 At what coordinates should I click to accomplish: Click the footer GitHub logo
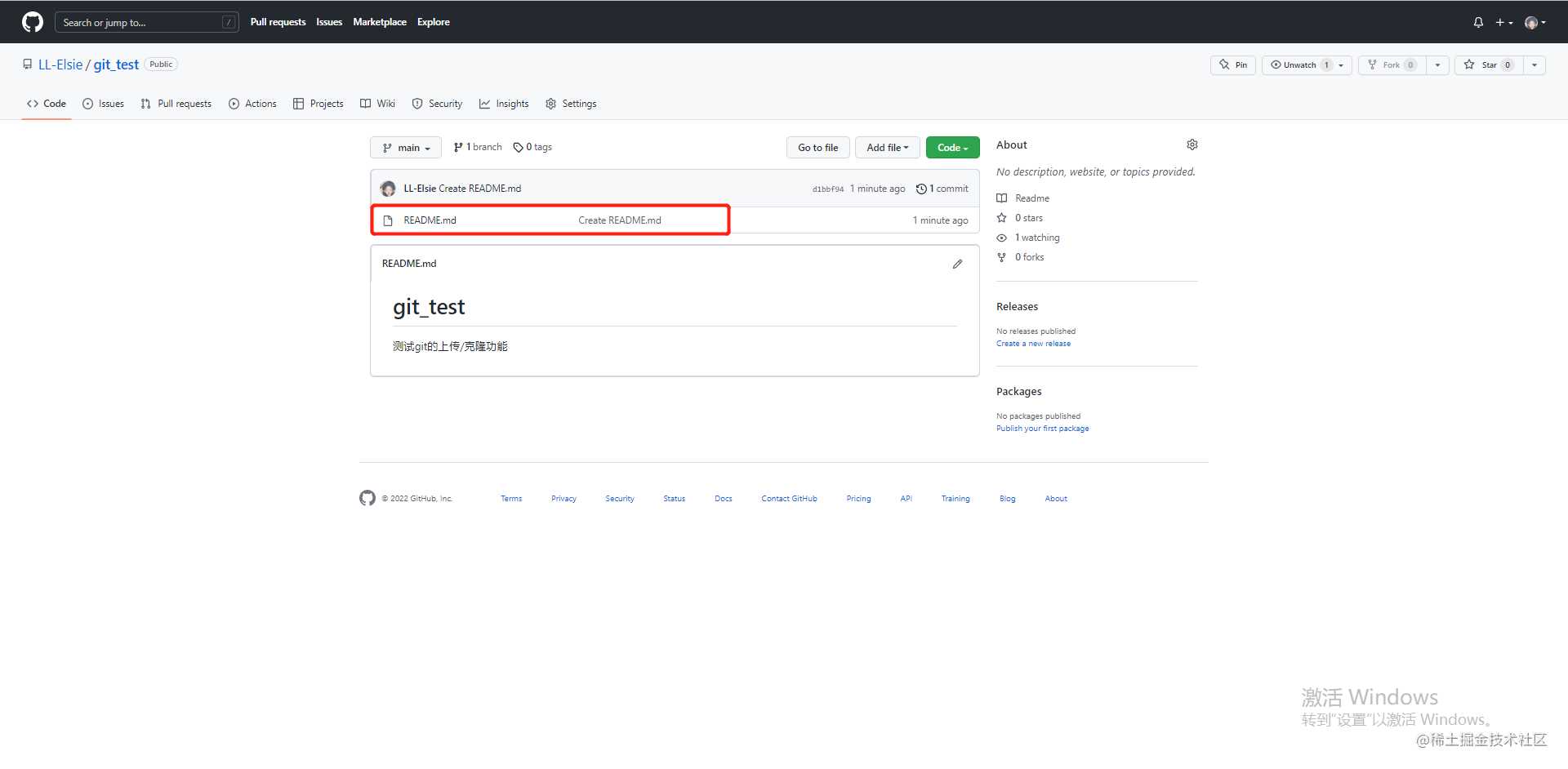point(367,498)
